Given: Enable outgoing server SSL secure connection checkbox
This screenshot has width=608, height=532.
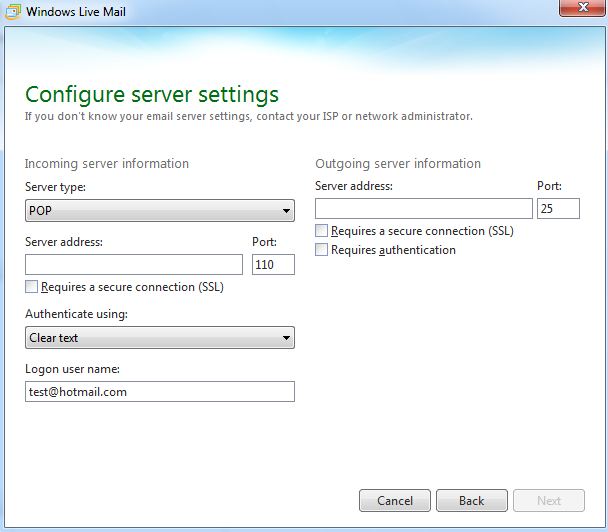Looking at the screenshot, I should coord(321,231).
